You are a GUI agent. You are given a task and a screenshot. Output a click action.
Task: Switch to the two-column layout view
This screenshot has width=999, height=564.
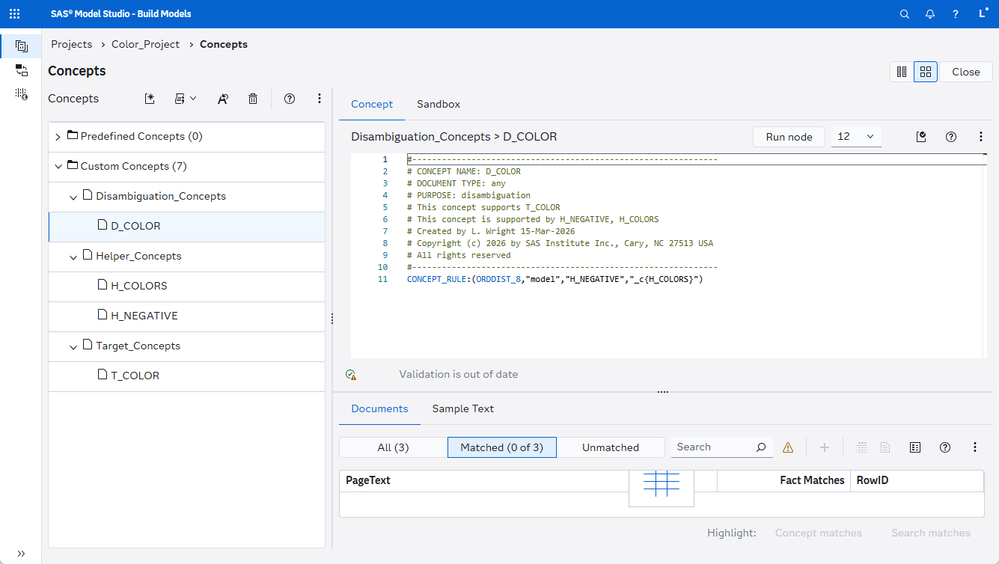tap(902, 72)
